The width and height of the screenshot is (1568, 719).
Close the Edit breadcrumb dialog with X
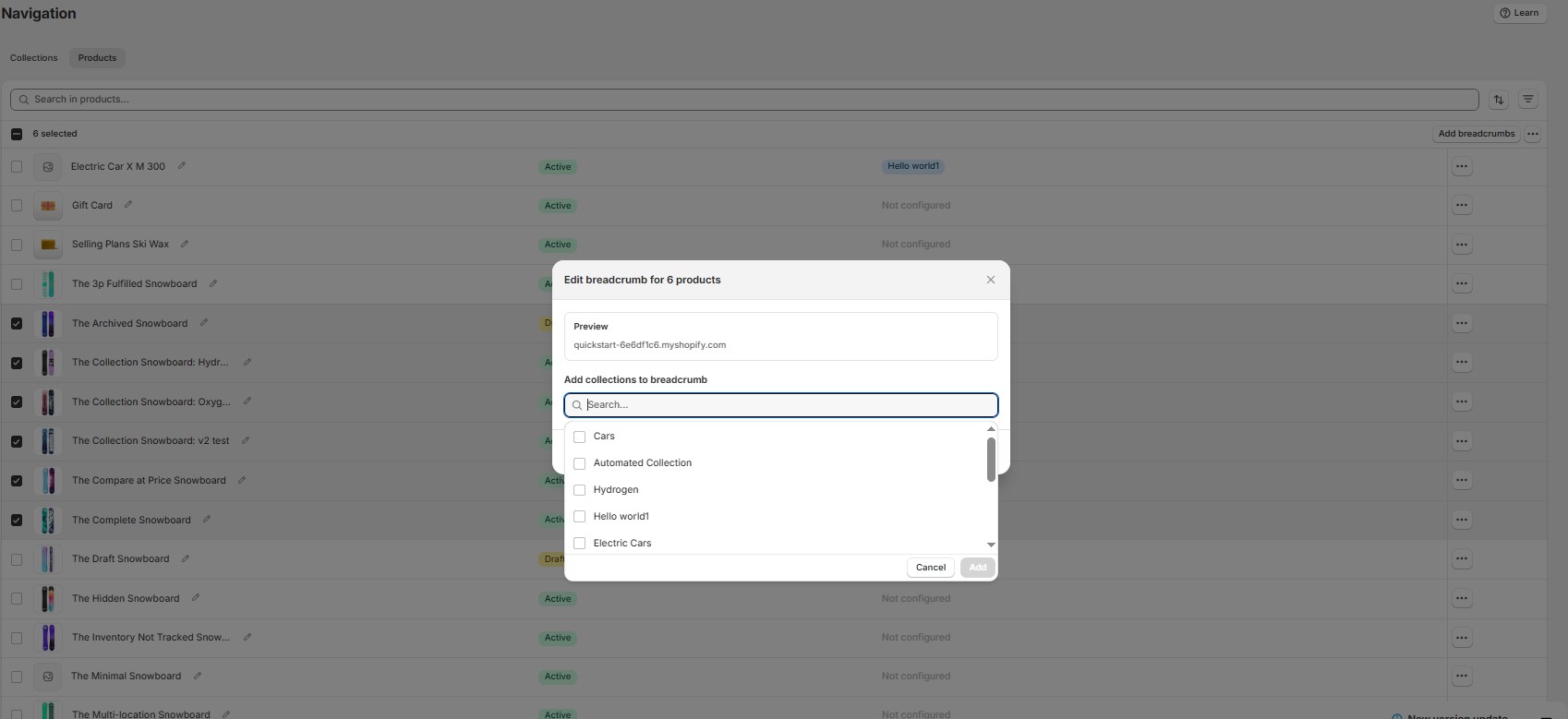pyautogui.click(x=991, y=280)
